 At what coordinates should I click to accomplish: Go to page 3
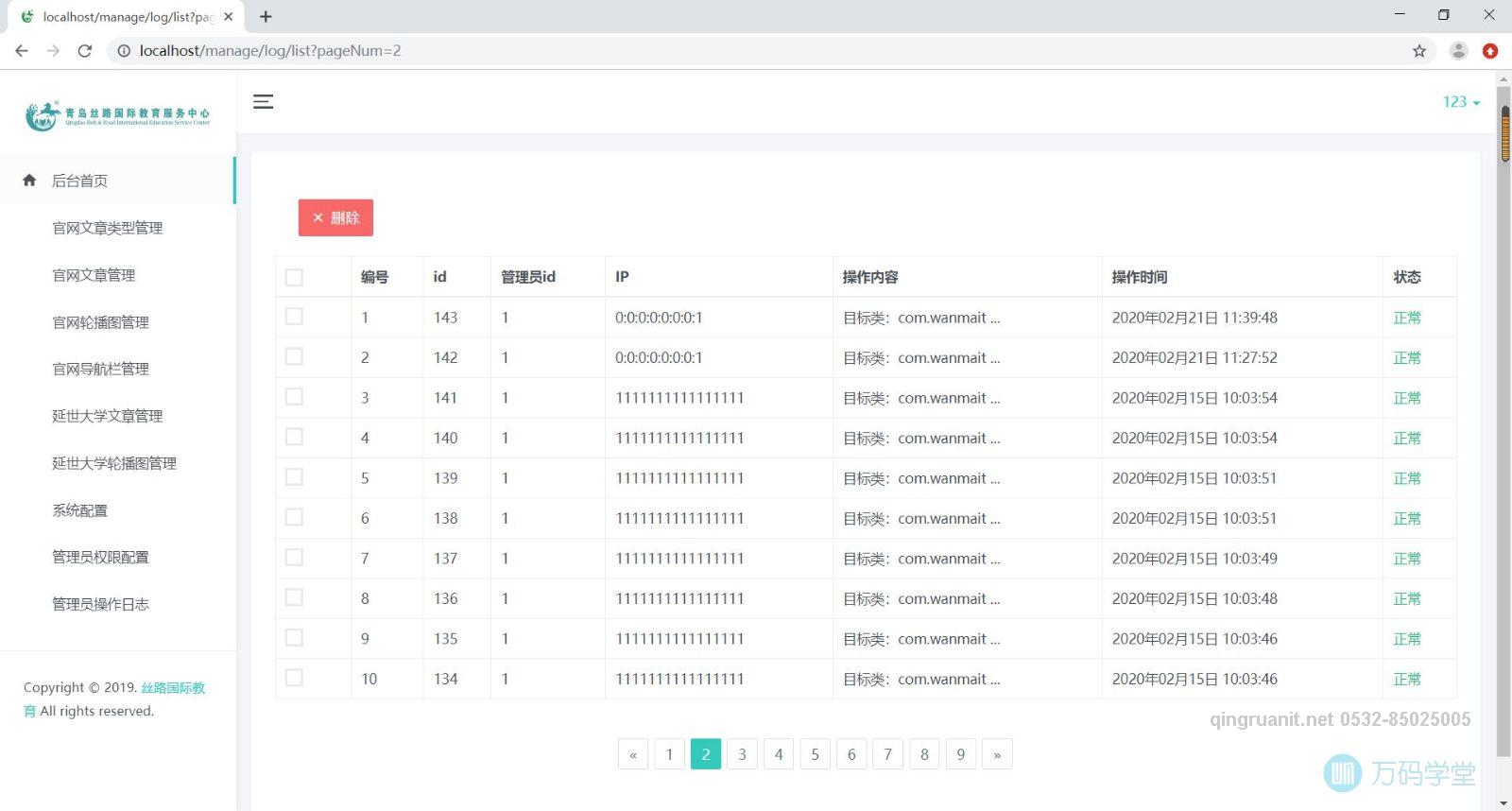pos(742,754)
